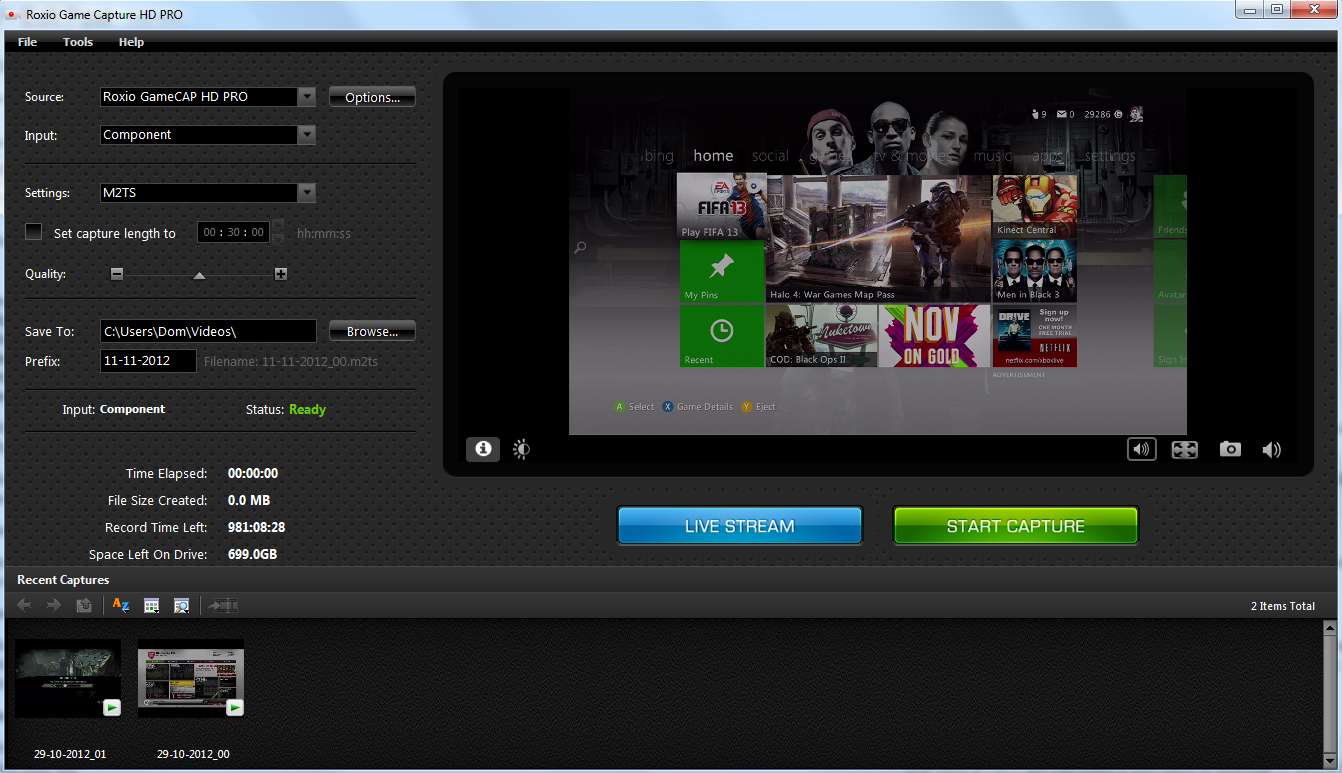Click the Save To path field
Screen dimensions: 1342x773
click(209, 331)
